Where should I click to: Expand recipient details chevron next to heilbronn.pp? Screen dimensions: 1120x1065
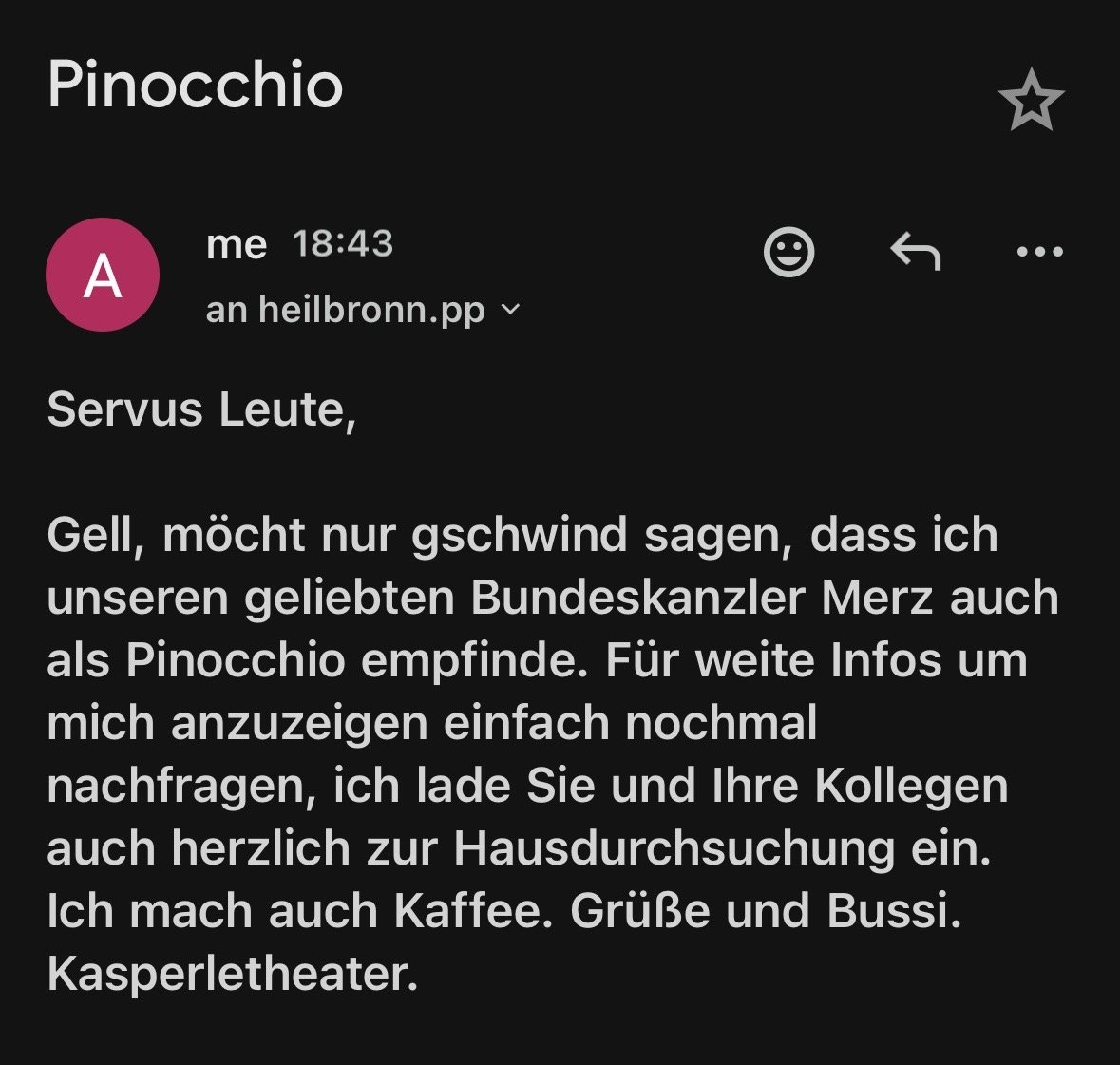pos(511,310)
